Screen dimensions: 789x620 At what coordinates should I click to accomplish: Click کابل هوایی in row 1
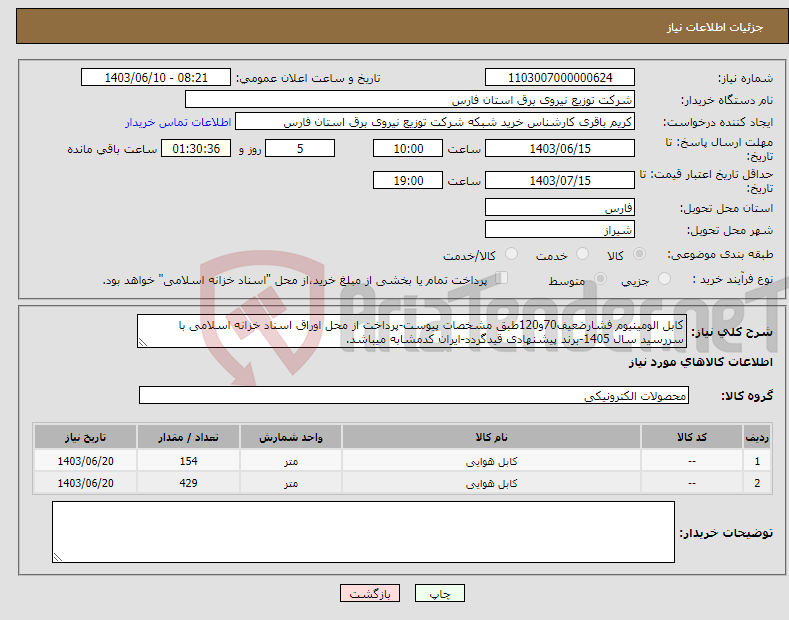pos(491,461)
